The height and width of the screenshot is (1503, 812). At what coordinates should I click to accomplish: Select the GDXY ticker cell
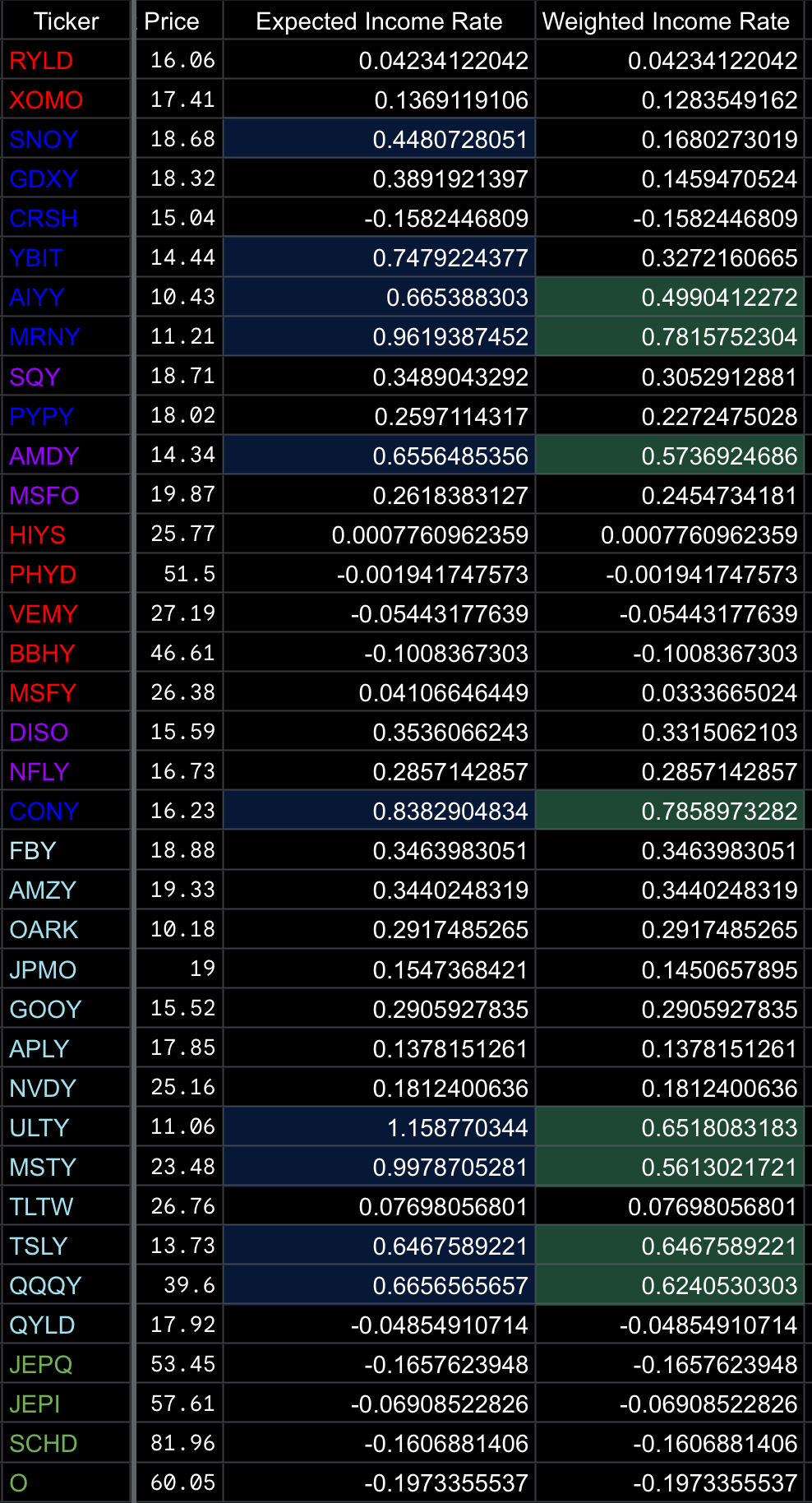[x=66, y=178]
